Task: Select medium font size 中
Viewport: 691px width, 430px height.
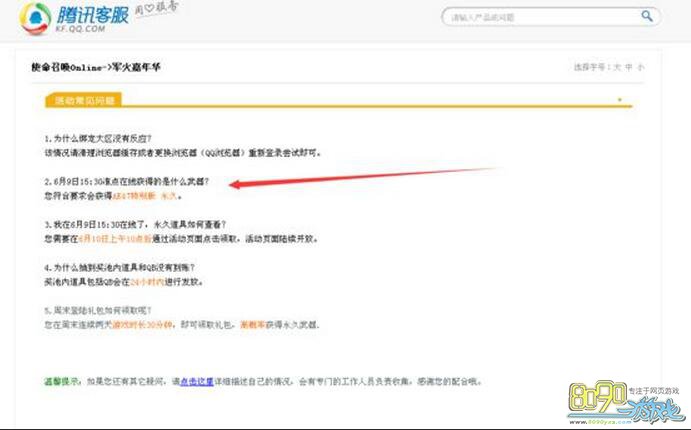Action: (x=629, y=68)
